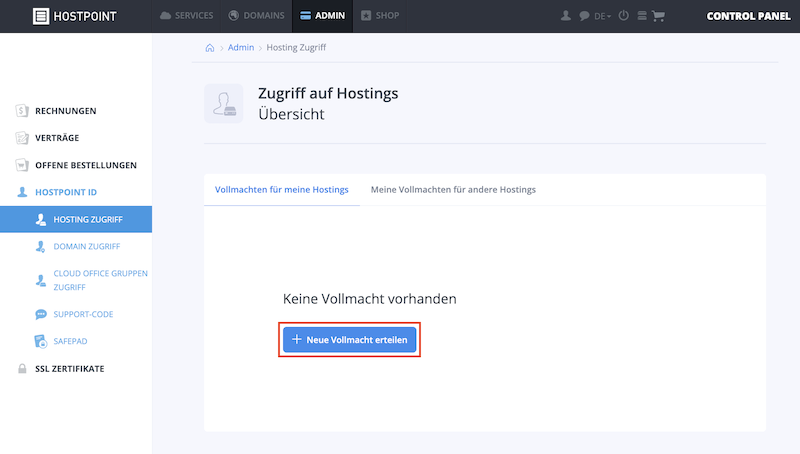This screenshot has width=800, height=454.
Task: Open the Shop menu
Action: point(380,16)
